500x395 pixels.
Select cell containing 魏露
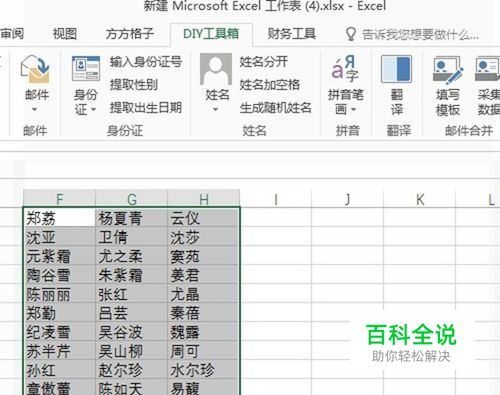[x=203, y=332]
